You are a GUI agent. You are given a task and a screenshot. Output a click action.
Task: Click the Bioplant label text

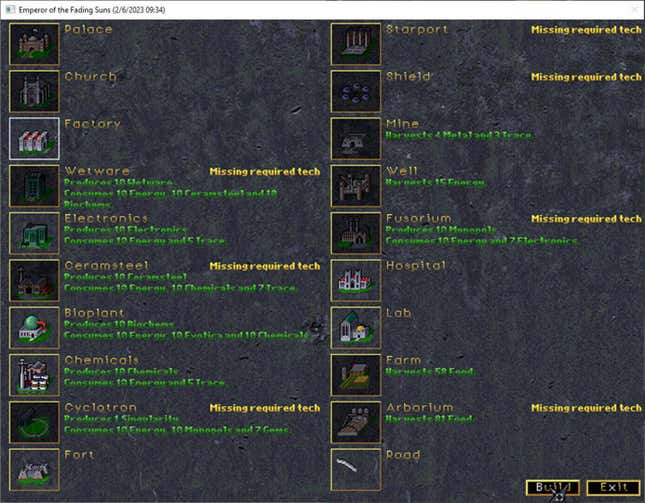[x=94, y=313]
